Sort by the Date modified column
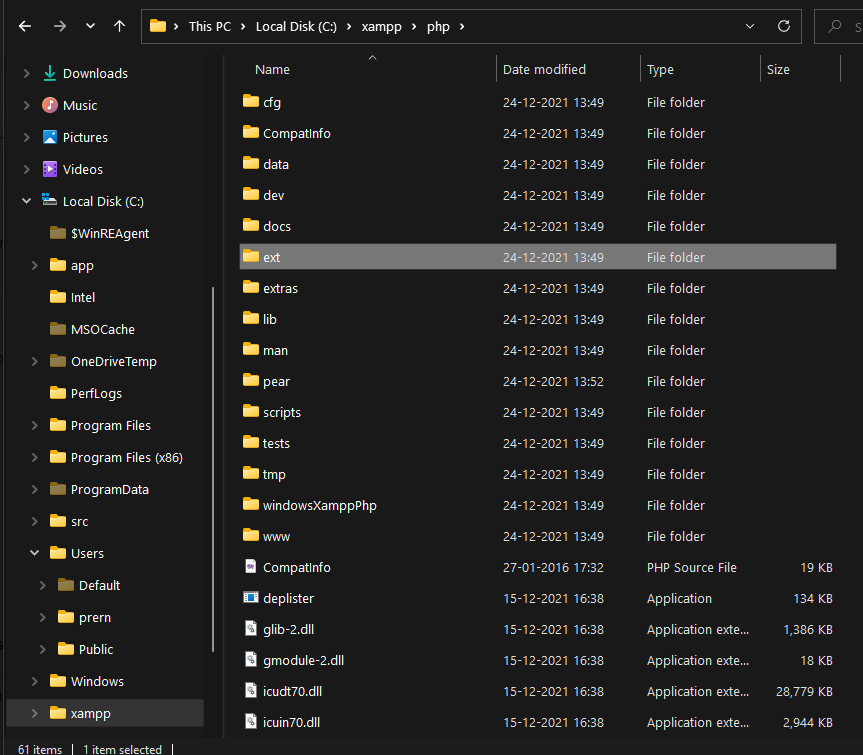Screen dimensions: 863x755 pyautogui.click(x=544, y=69)
